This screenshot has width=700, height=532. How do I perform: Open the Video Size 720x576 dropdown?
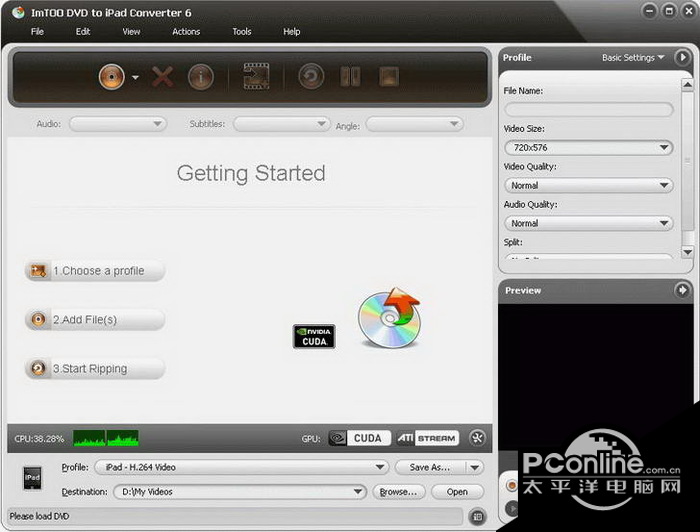click(589, 147)
